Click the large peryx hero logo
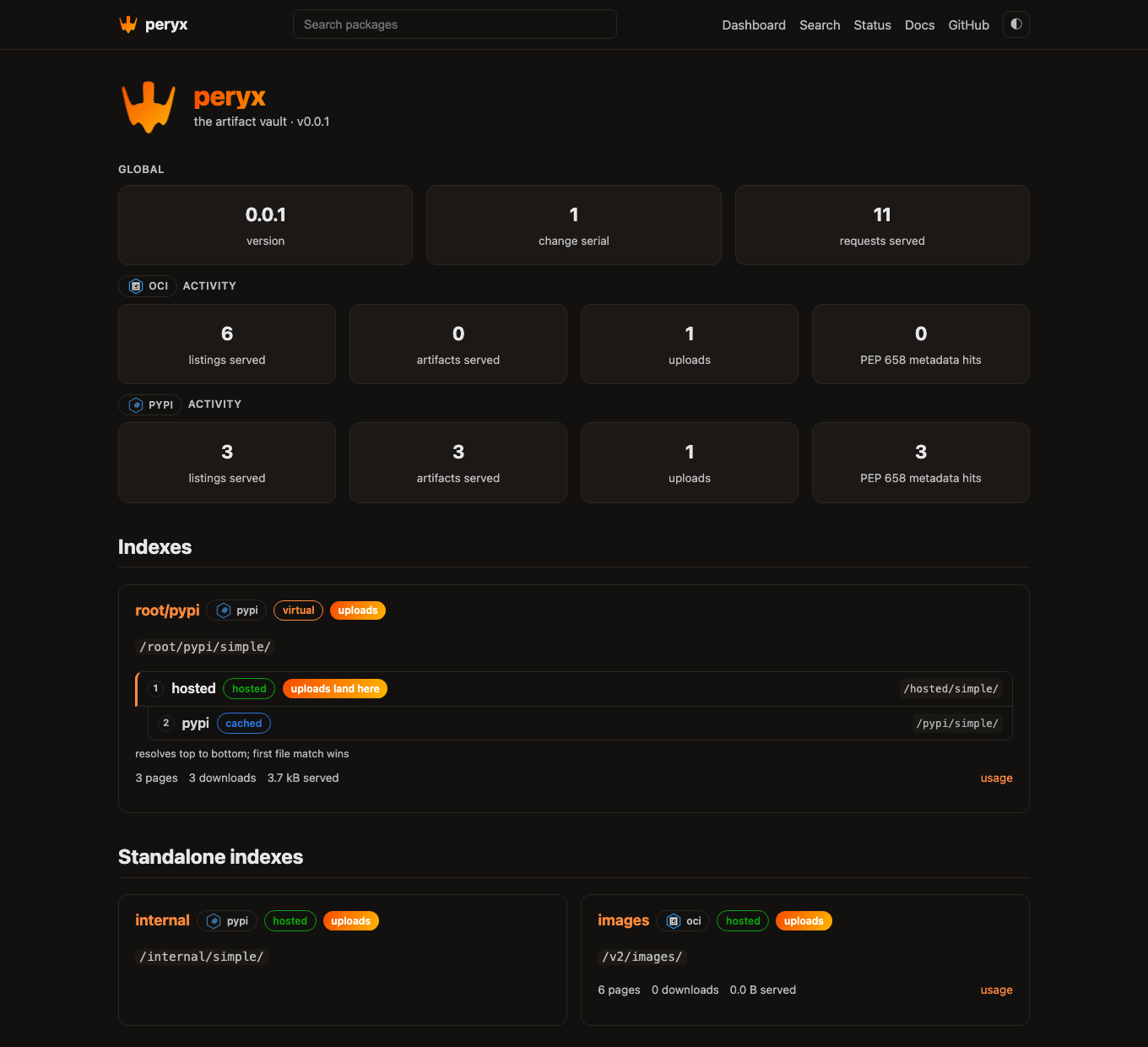Screen dimensions: 1148x1047 click(x=149, y=107)
